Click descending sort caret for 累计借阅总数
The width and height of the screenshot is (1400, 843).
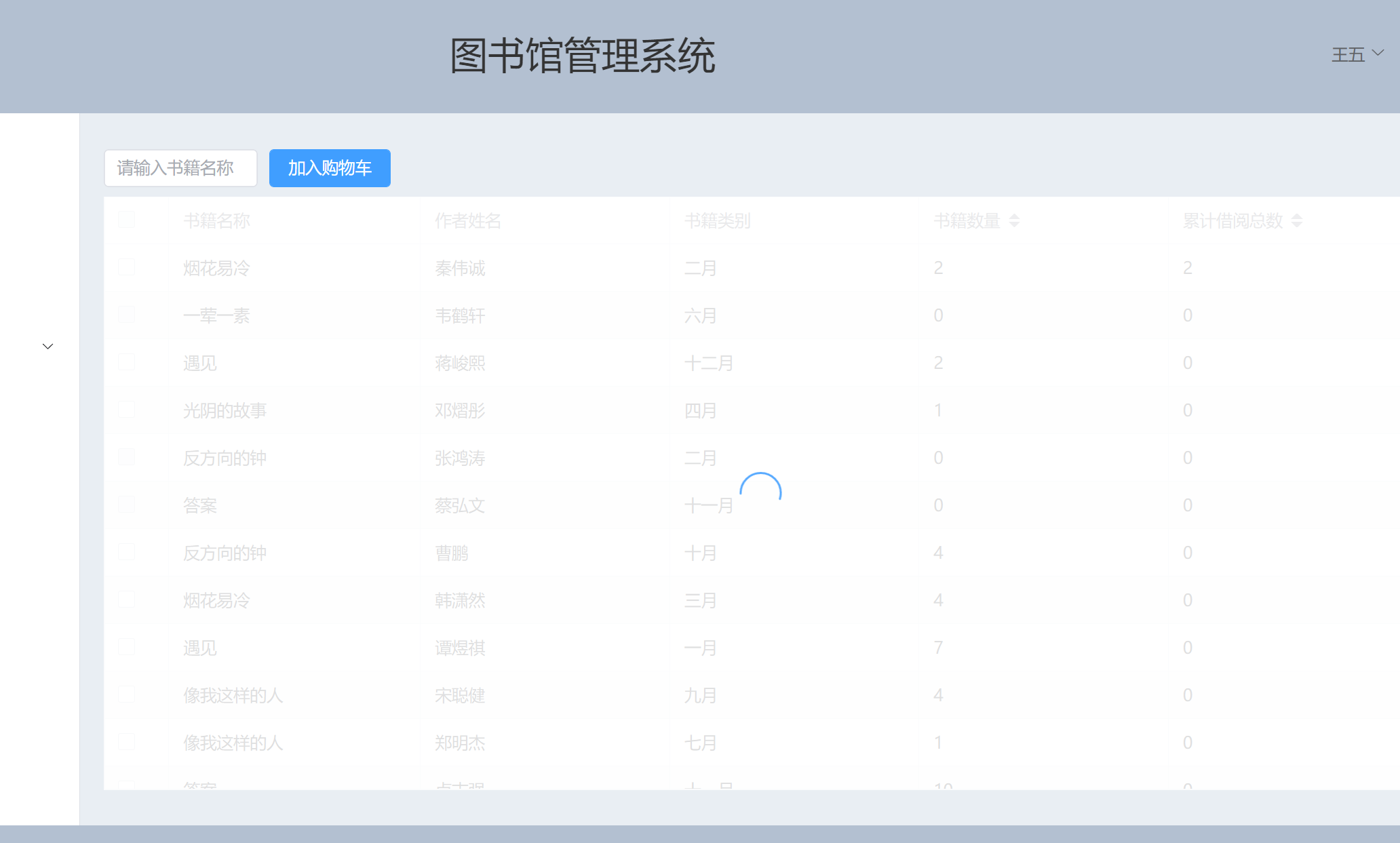pyautogui.click(x=1296, y=224)
